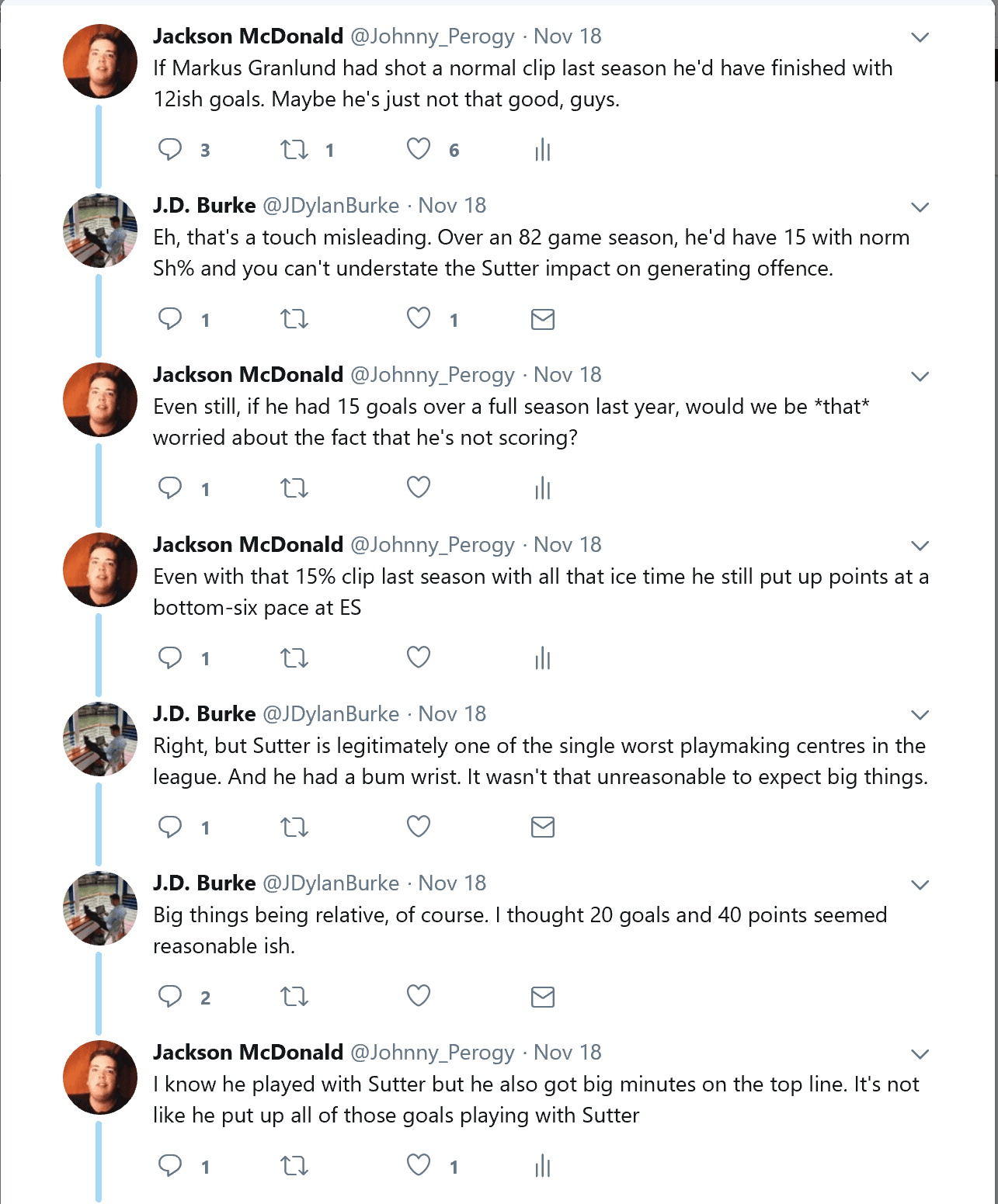The image size is (998, 1204).
Task: Send the 'touch misleading' tweet via direct message
Action: (542, 319)
